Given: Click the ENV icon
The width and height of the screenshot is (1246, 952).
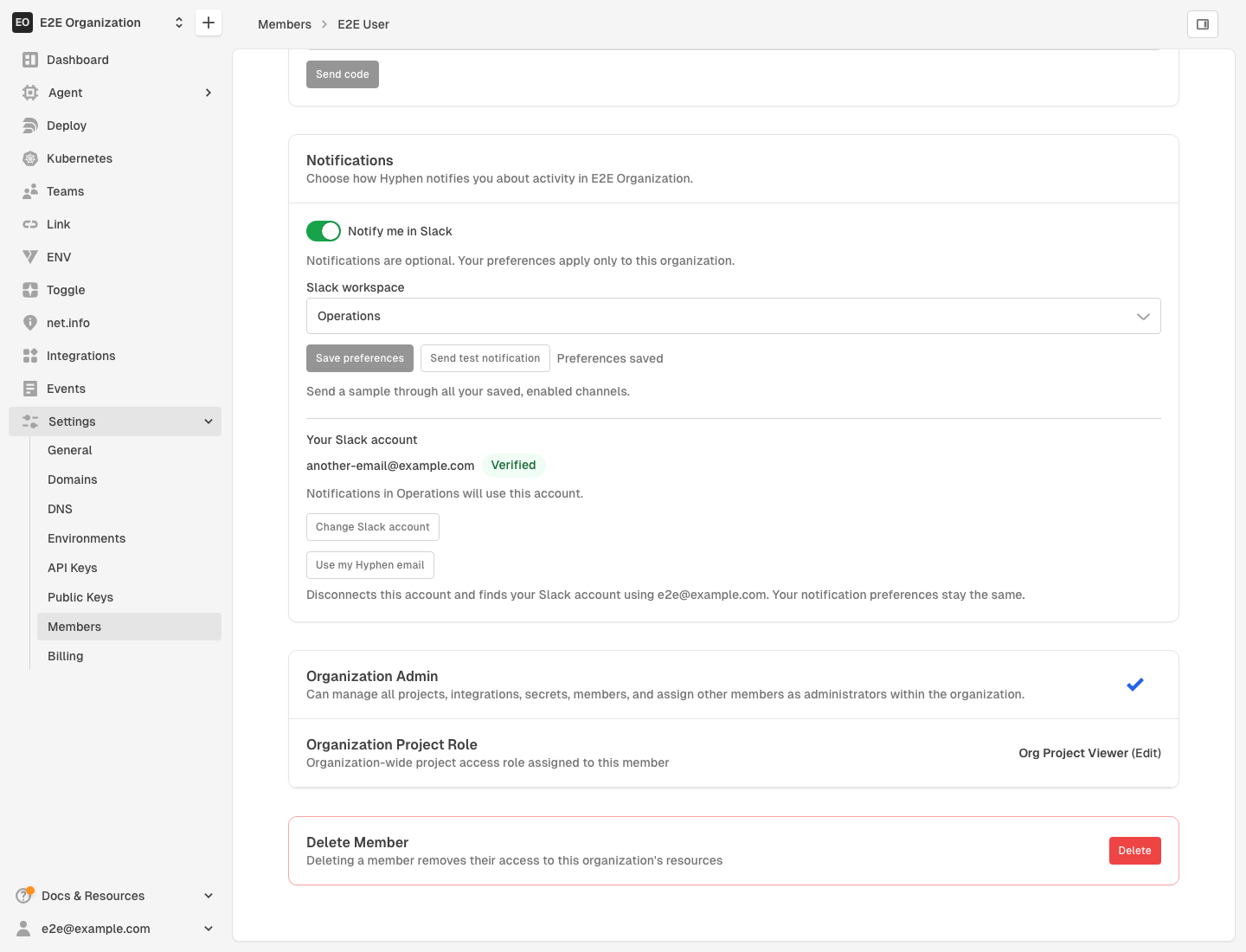Looking at the screenshot, I should (x=30, y=257).
